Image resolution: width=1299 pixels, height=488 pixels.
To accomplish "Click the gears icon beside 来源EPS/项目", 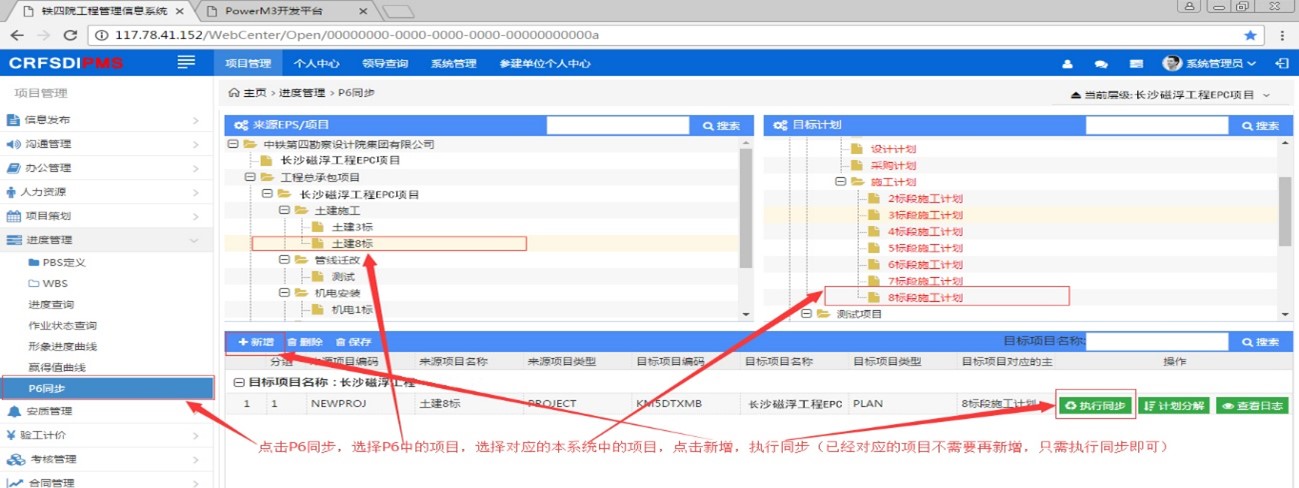I will point(241,126).
